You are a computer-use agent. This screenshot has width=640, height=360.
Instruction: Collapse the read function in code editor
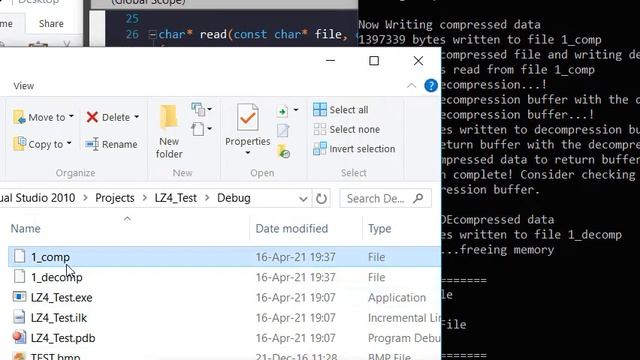(x=152, y=35)
